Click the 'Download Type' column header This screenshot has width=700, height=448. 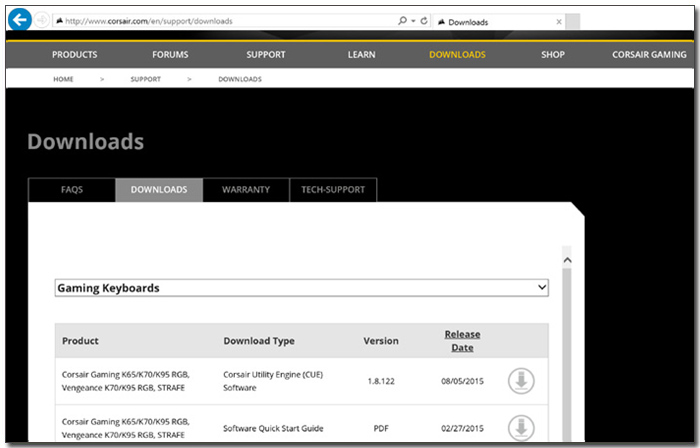pos(259,341)
